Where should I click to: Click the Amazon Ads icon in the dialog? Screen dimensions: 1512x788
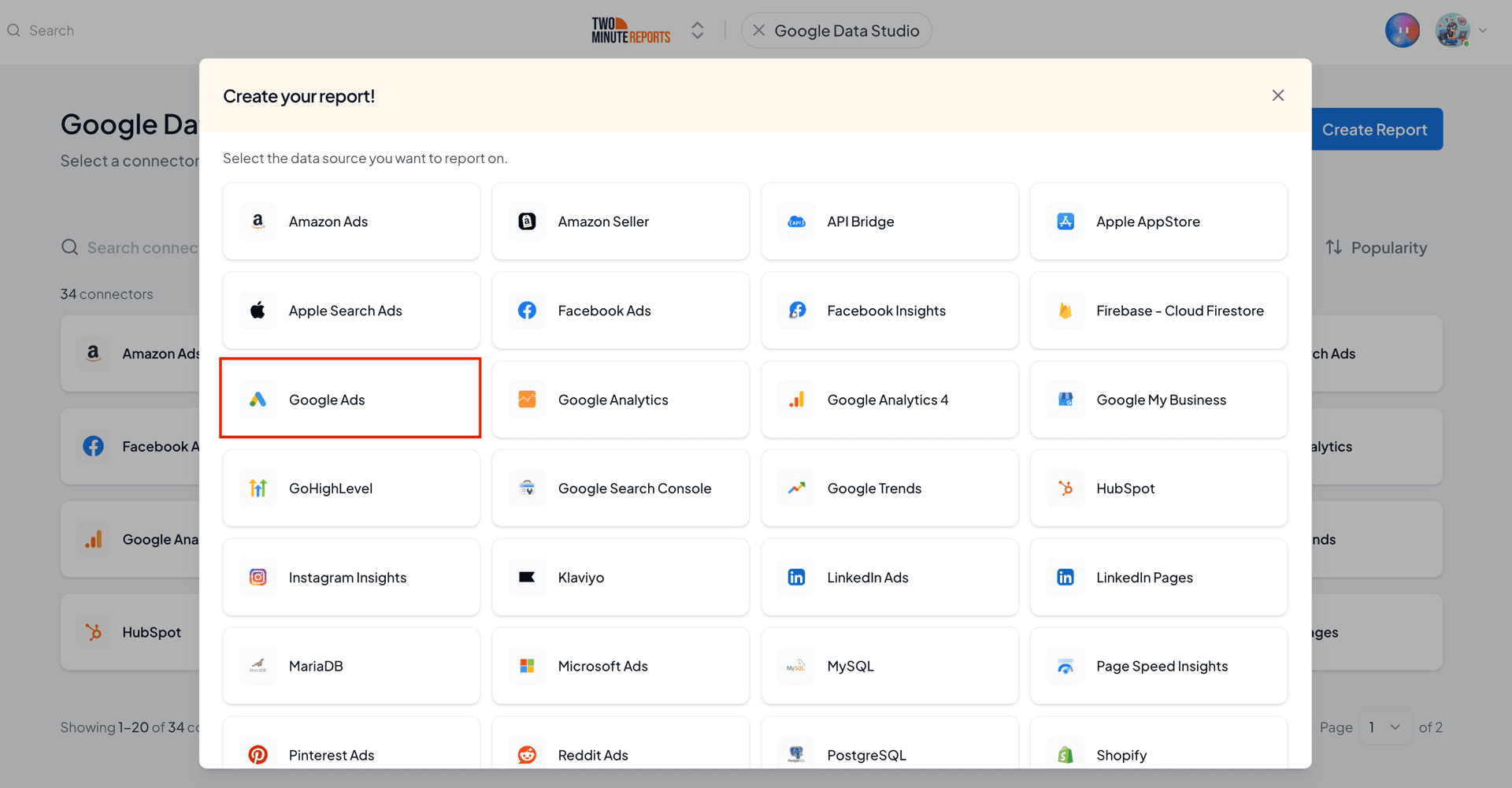258,221
